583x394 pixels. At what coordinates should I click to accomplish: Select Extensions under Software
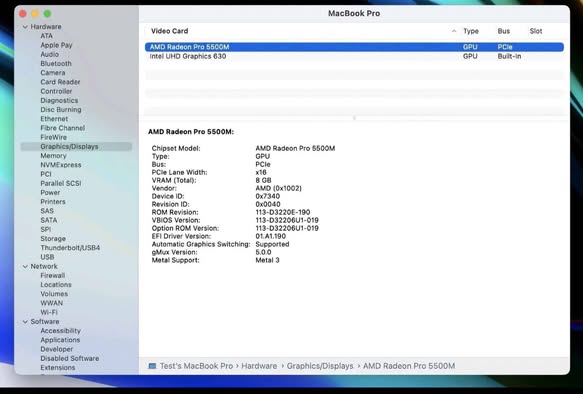click(x=58, y=368)
